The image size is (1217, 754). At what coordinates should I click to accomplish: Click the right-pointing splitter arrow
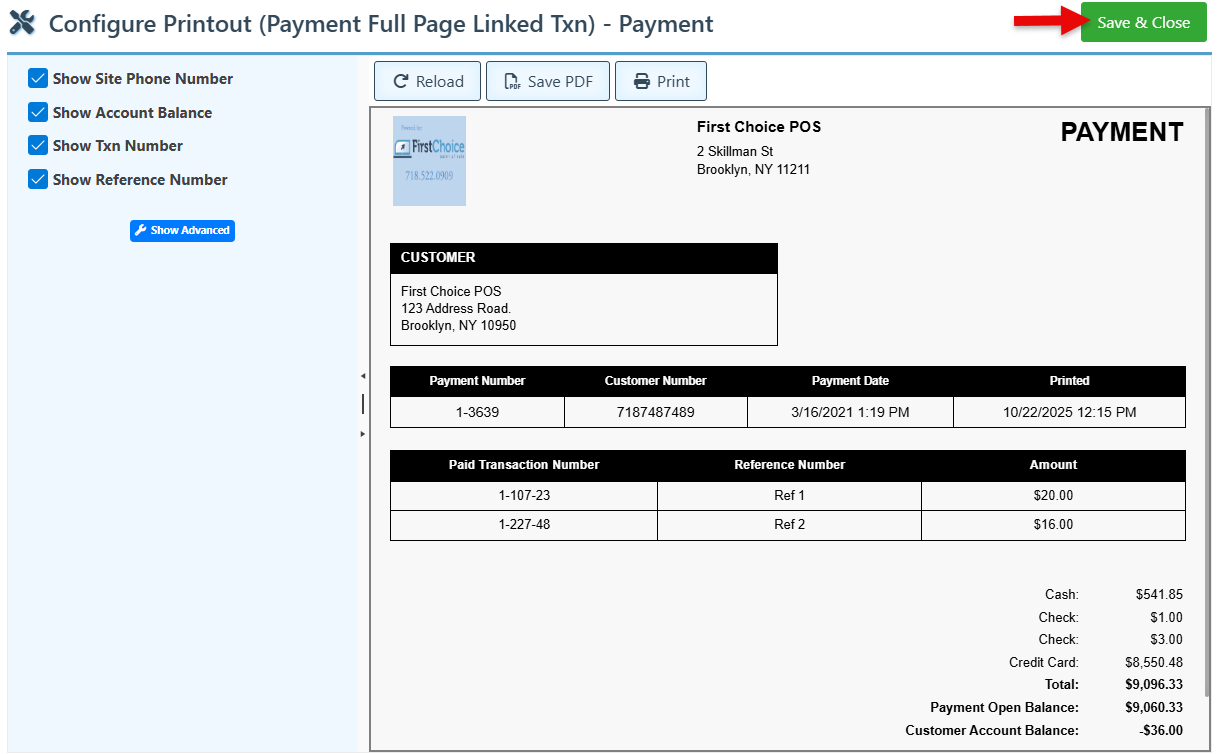pos(362,434)
